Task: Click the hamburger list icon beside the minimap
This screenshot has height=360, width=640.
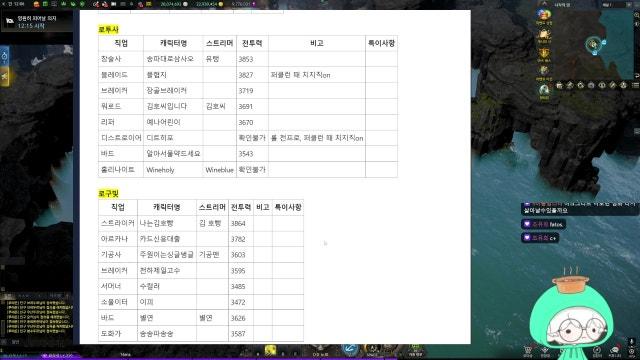Action: coord(636,85)
